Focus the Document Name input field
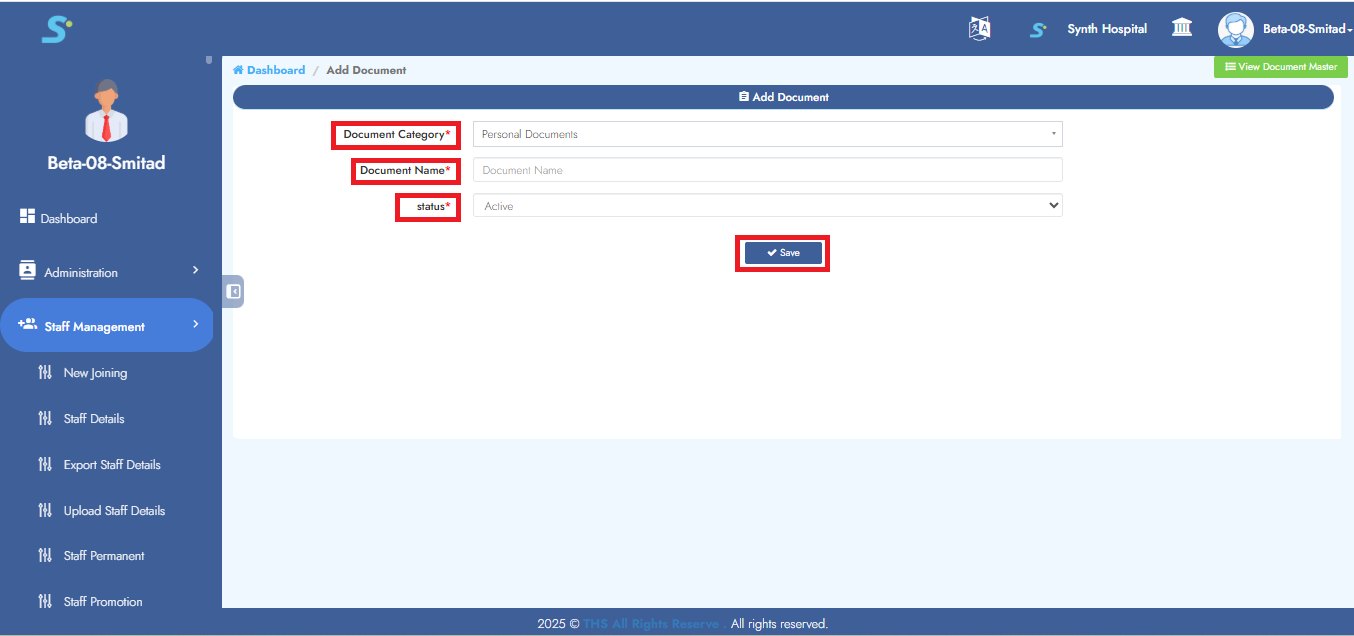Viewport: 1354px width, 636px height. [767, 170]
